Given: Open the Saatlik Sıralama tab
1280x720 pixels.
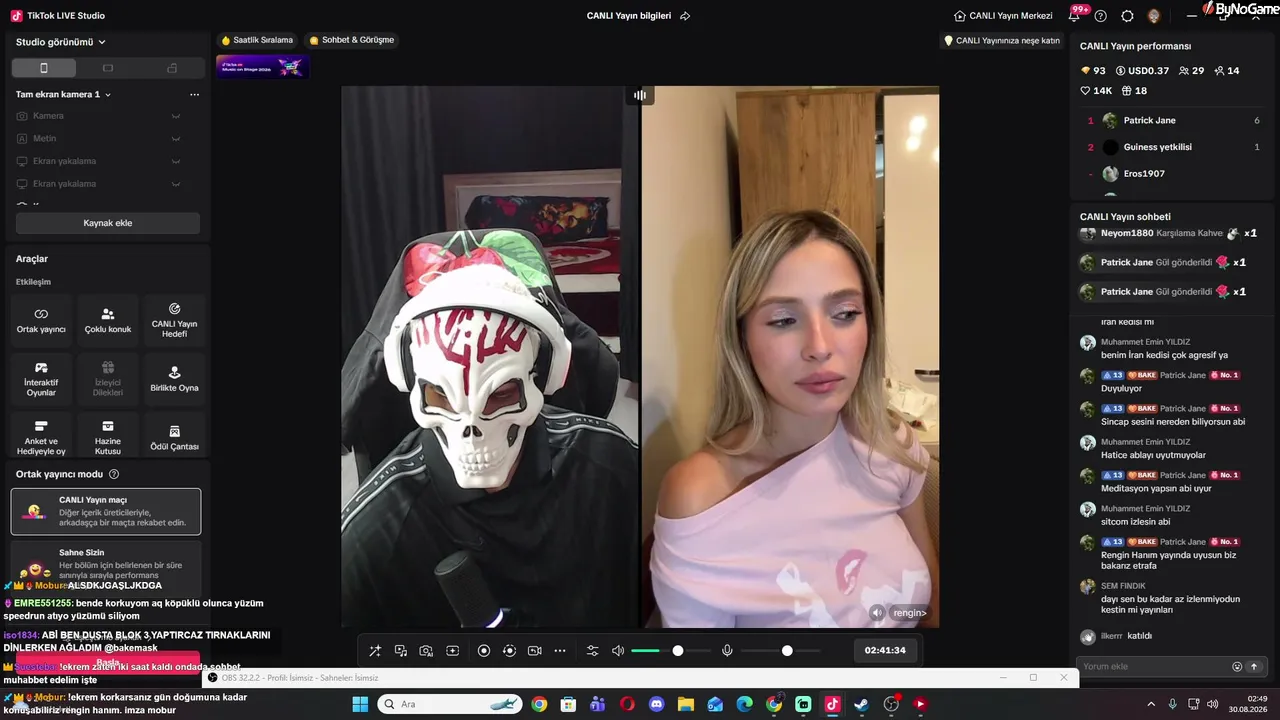Looking at the screenshot, I should pos(257,40).
